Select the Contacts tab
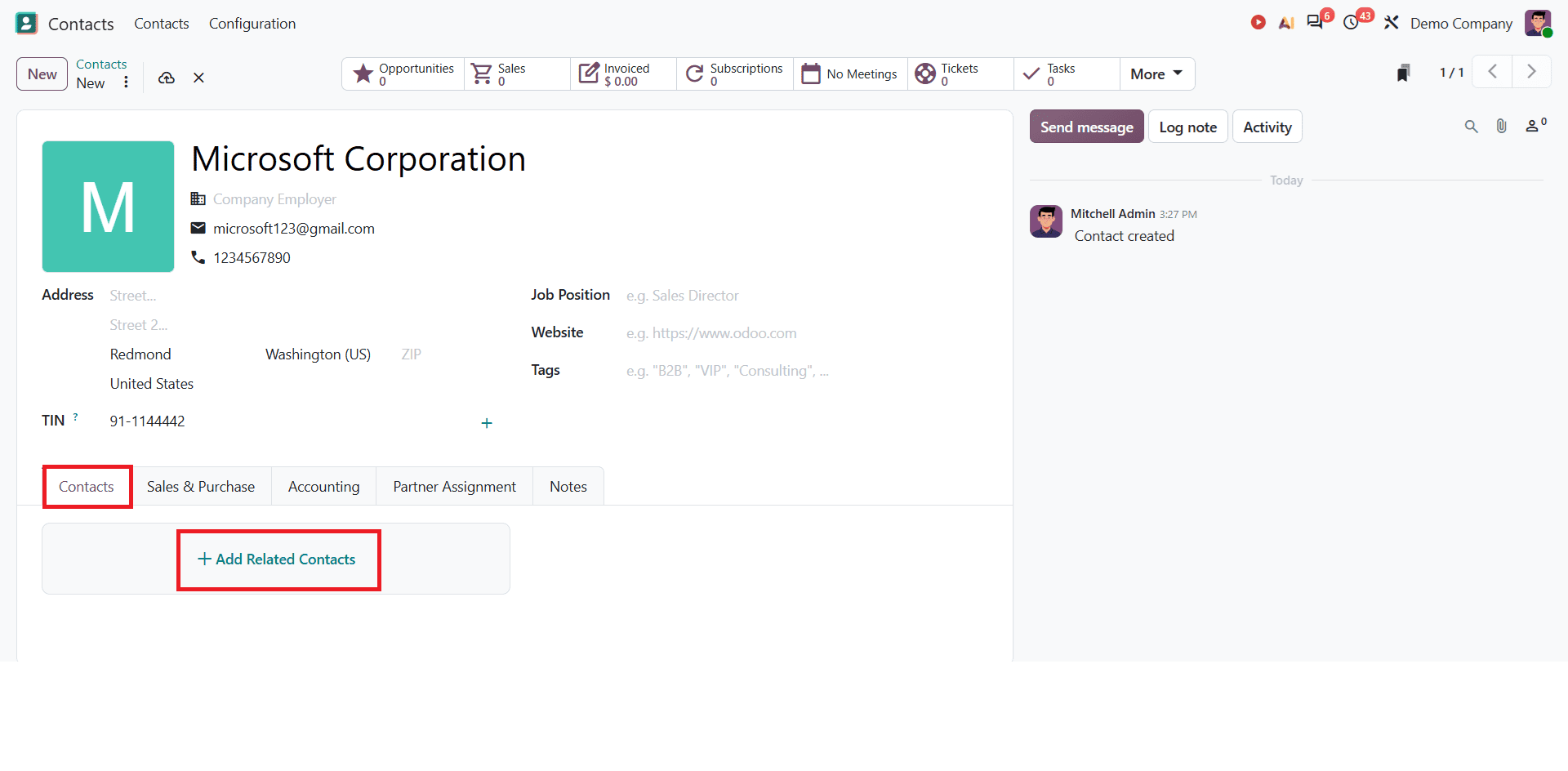Image resolution: width=1568 pixels, height=771 pixels. pyautogui.click(x=87, y=487)
